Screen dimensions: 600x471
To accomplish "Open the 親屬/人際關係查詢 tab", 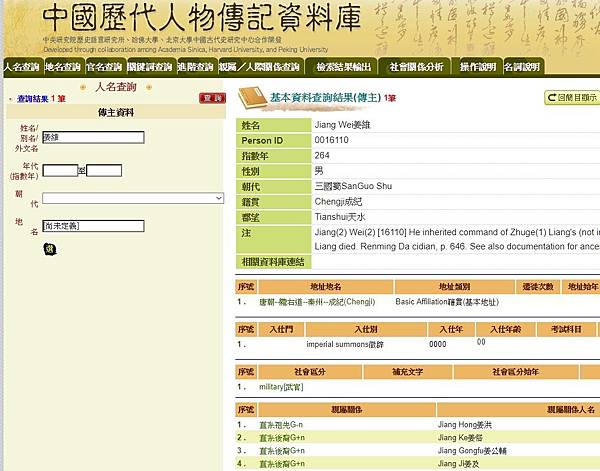I will point(259,67).
